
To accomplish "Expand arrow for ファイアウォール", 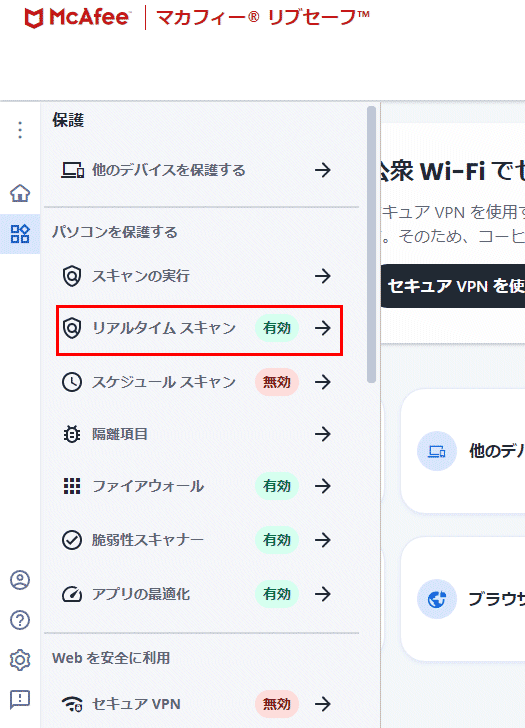I will (323, 486).
